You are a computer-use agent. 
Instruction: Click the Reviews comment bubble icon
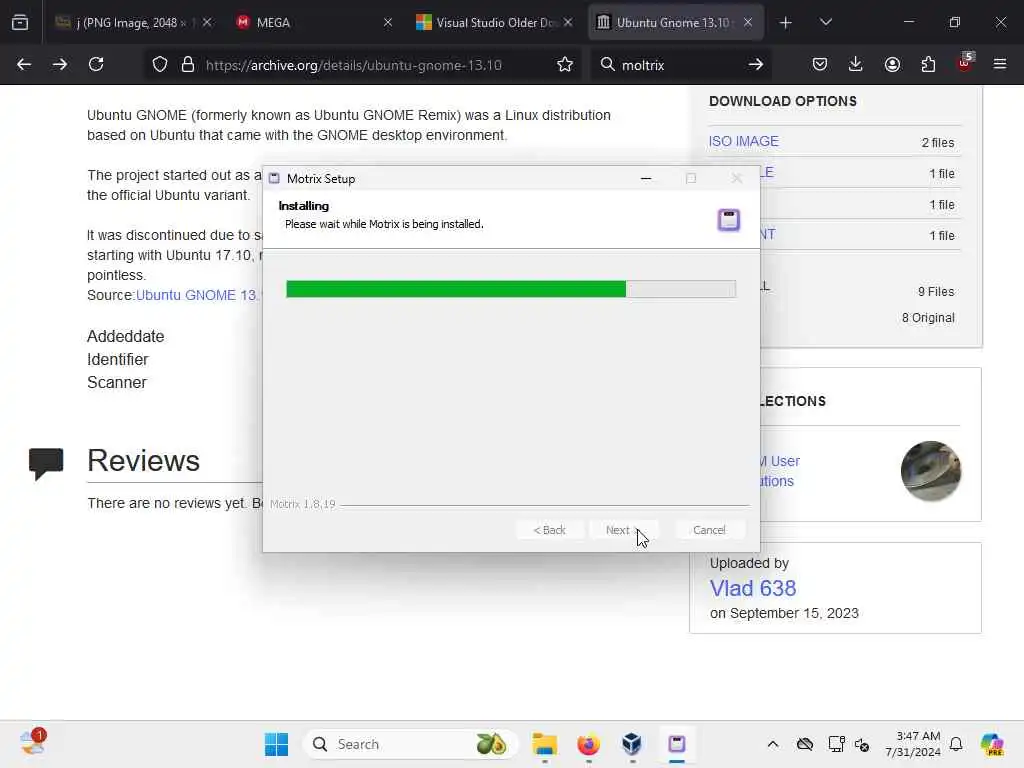click(x=46, y=463)
